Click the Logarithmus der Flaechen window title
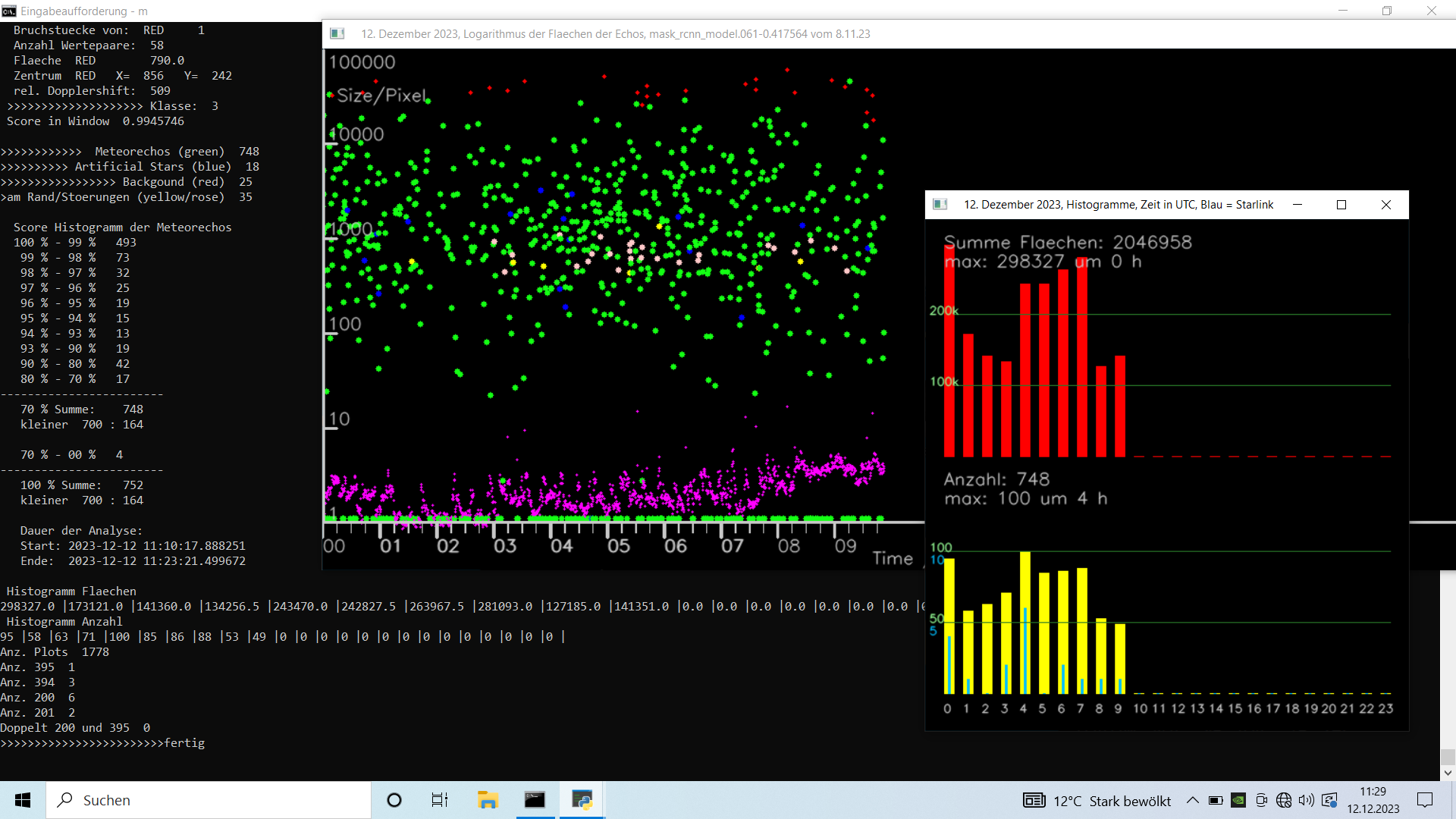This screenshot has width=1456, height=819. tap(615, 34)
